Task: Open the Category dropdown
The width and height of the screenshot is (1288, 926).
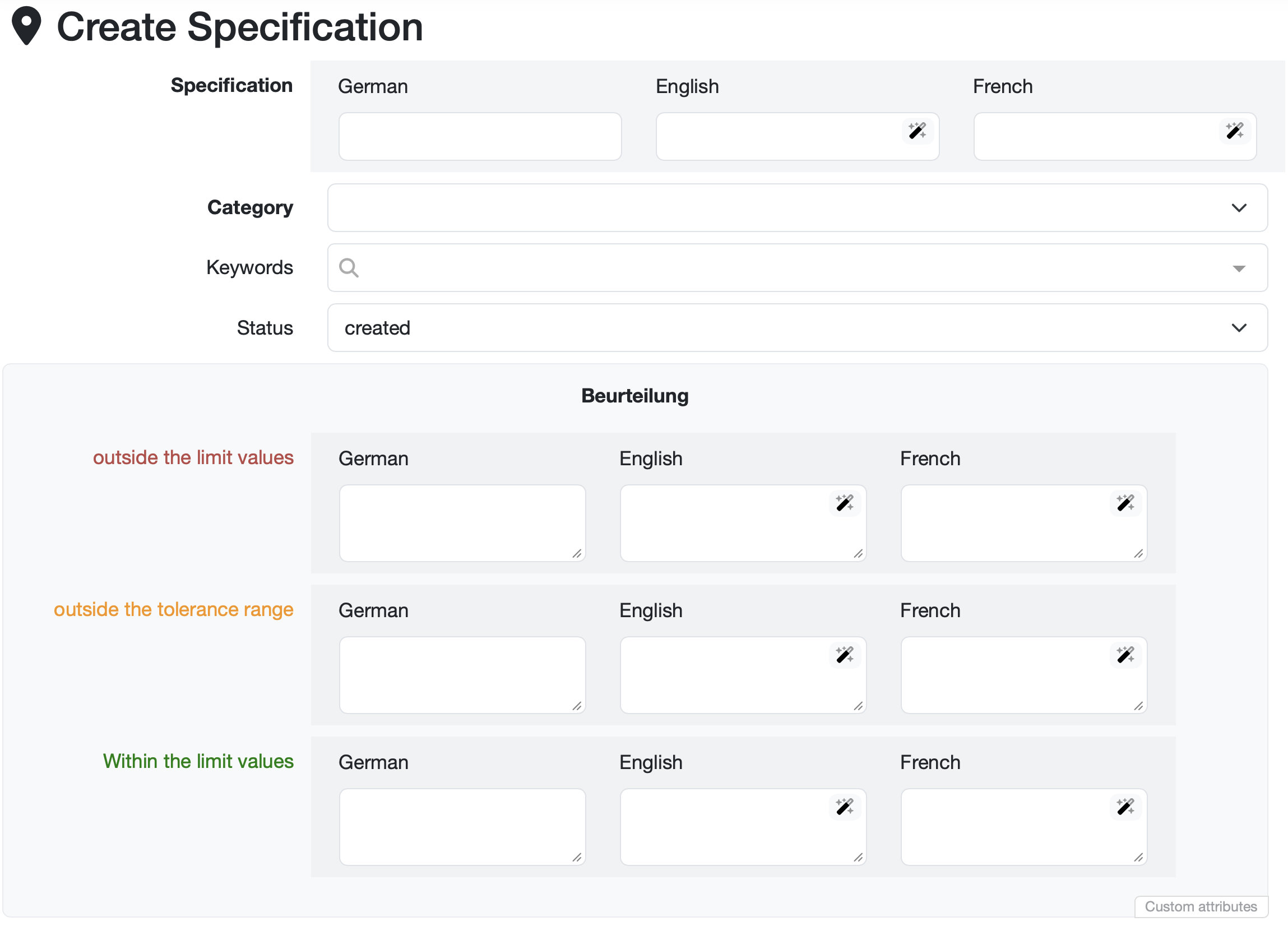Action: click(x=797, y=207)
